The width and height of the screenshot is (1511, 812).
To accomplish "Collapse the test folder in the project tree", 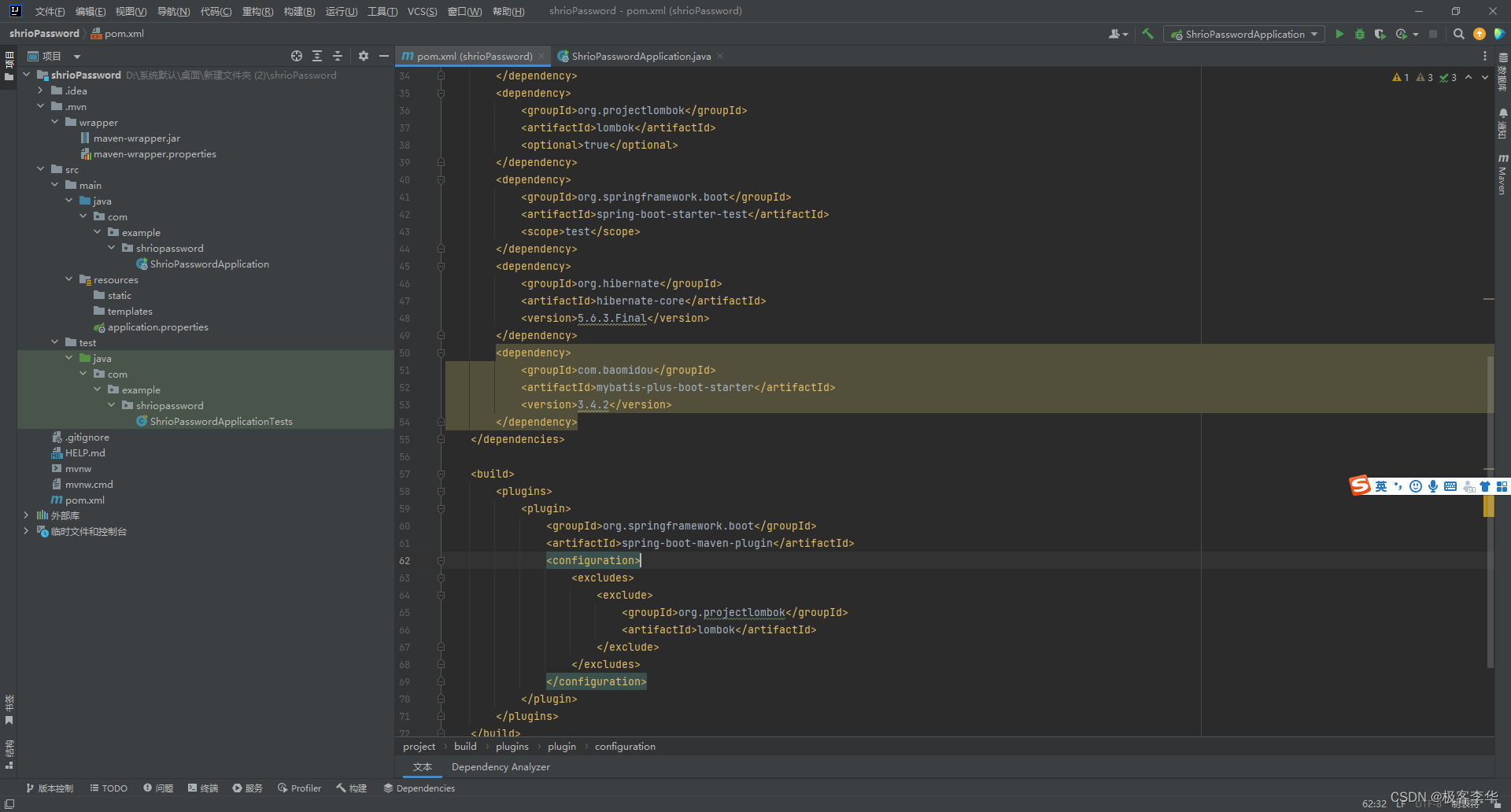I will pyautogui.click(x=54, y=341).
